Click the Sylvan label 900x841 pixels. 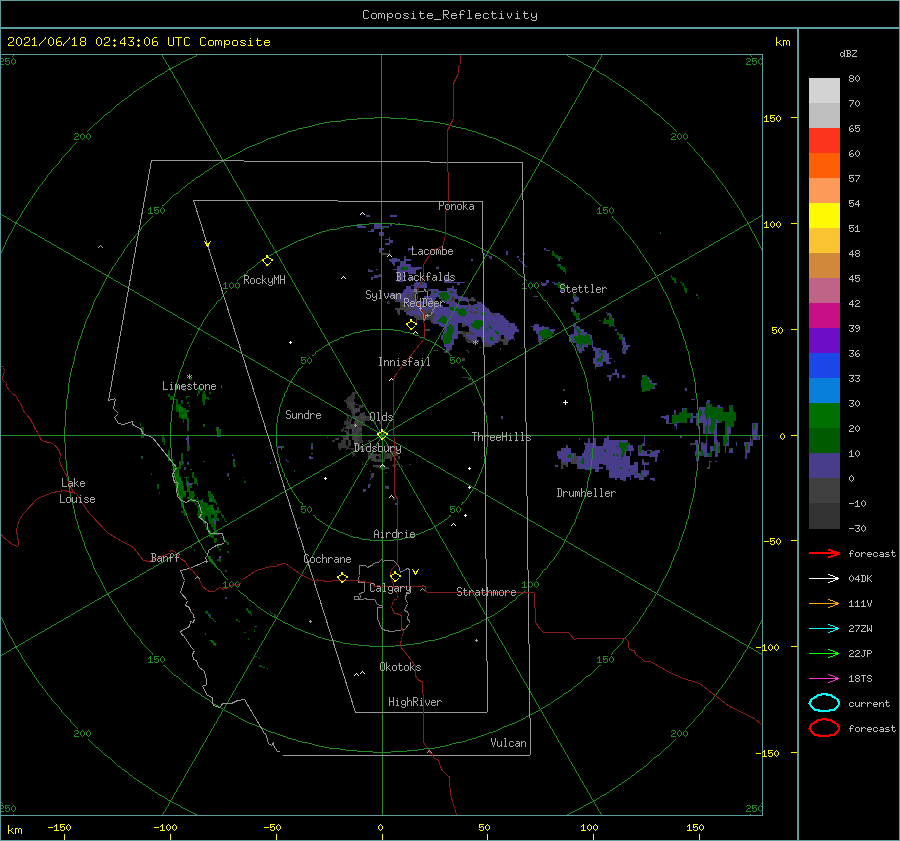[x=383, y=295]
